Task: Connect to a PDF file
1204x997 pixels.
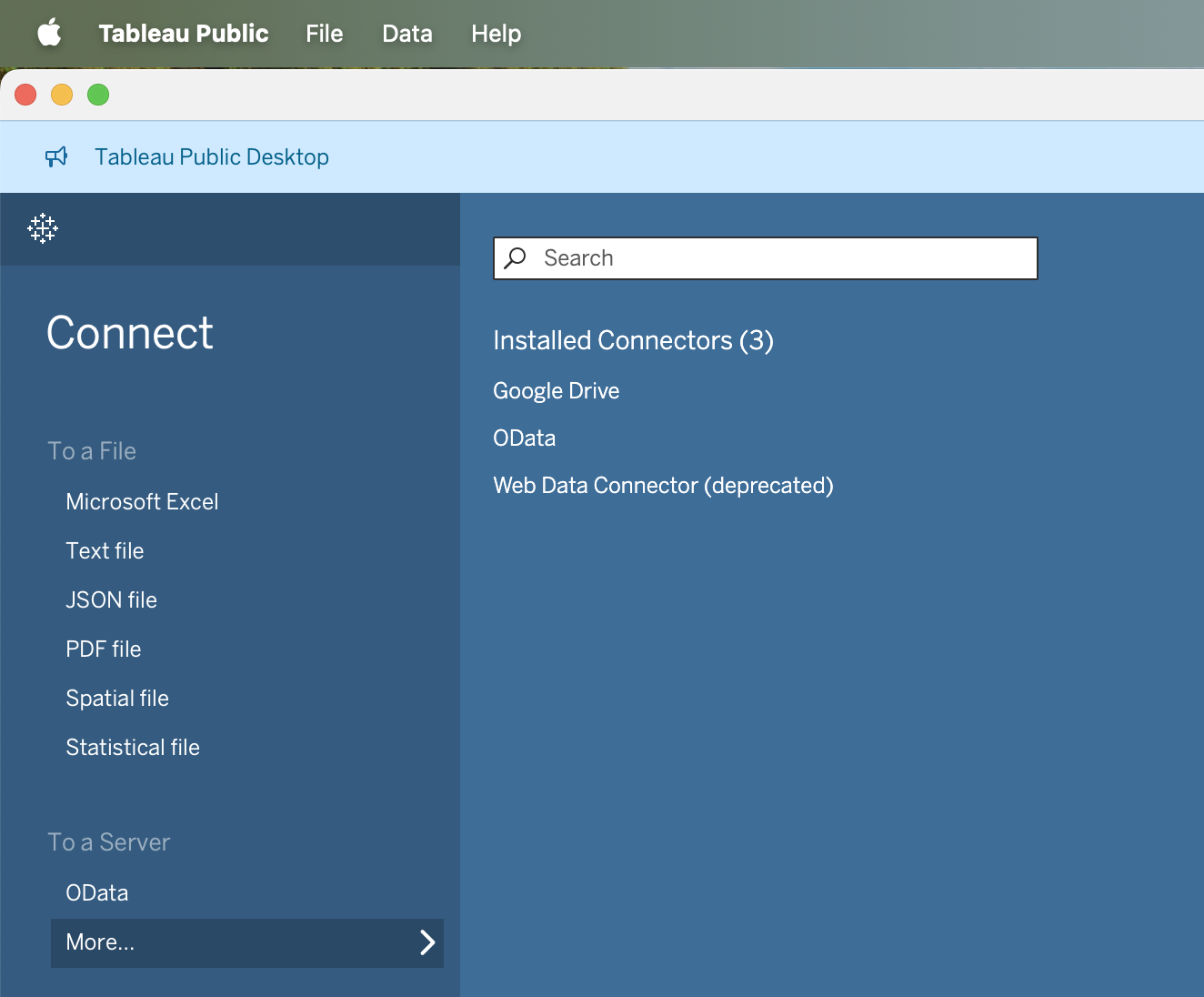Action: coord(104,650)
